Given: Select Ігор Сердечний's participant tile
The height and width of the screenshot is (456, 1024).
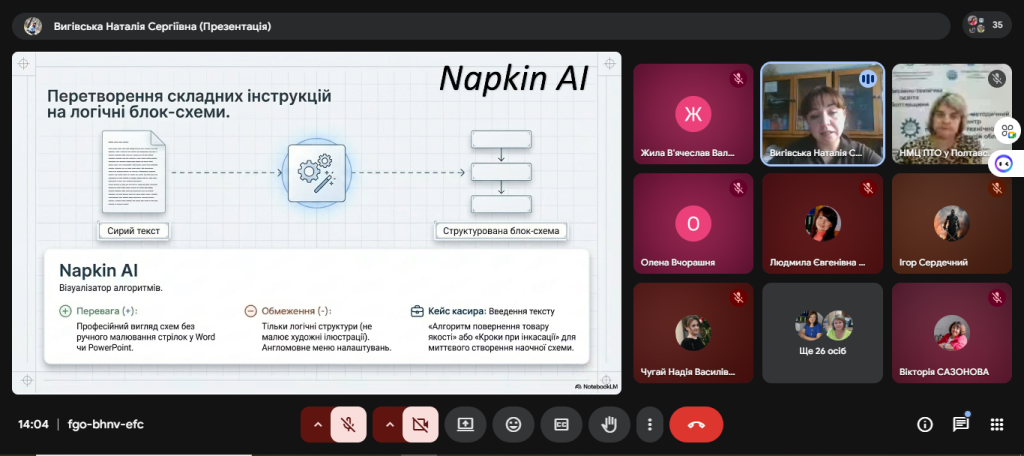Looking at the screenshot, I should pos(952,223).
